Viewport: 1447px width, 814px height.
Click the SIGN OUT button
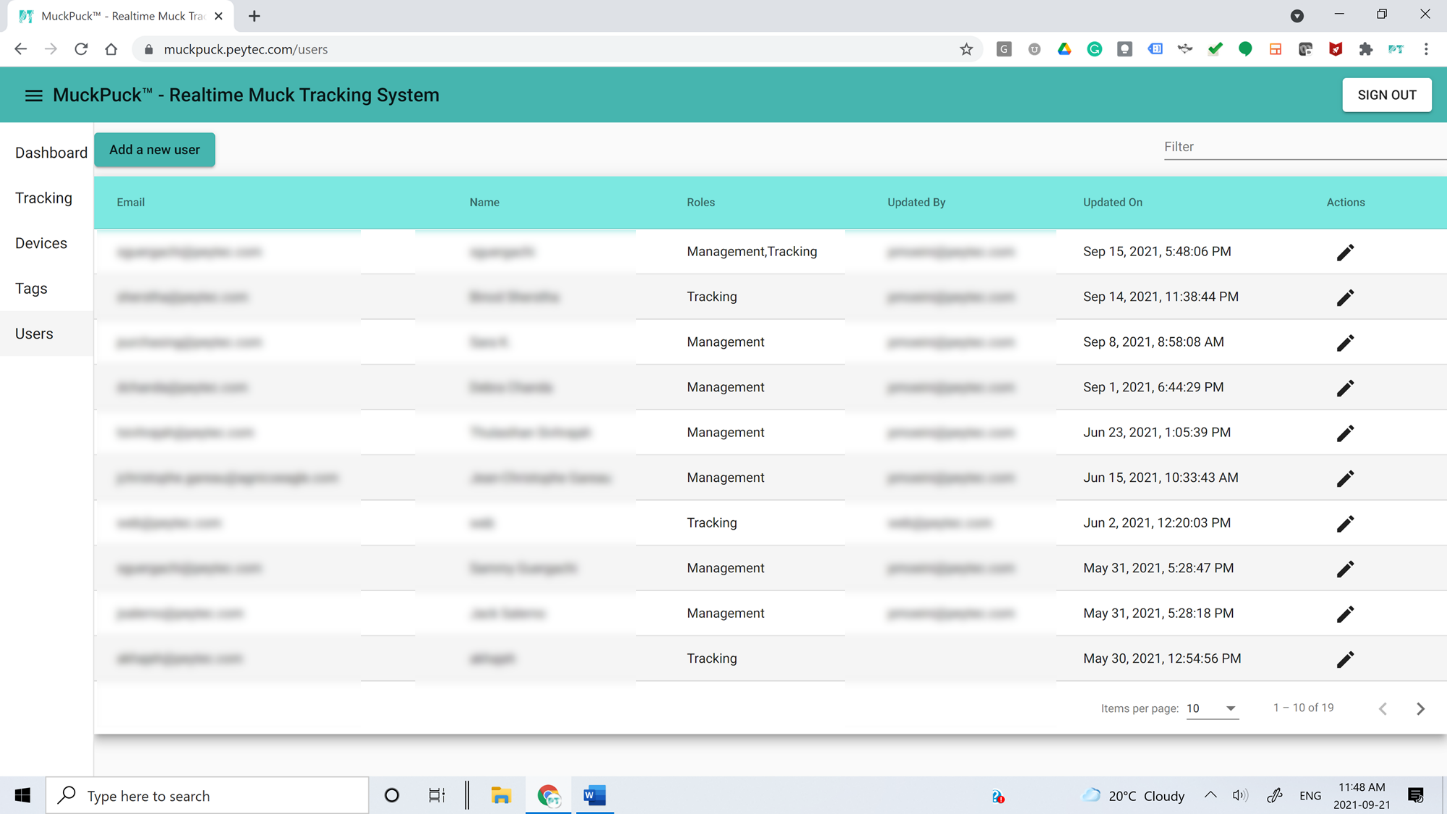(1386, 95)
